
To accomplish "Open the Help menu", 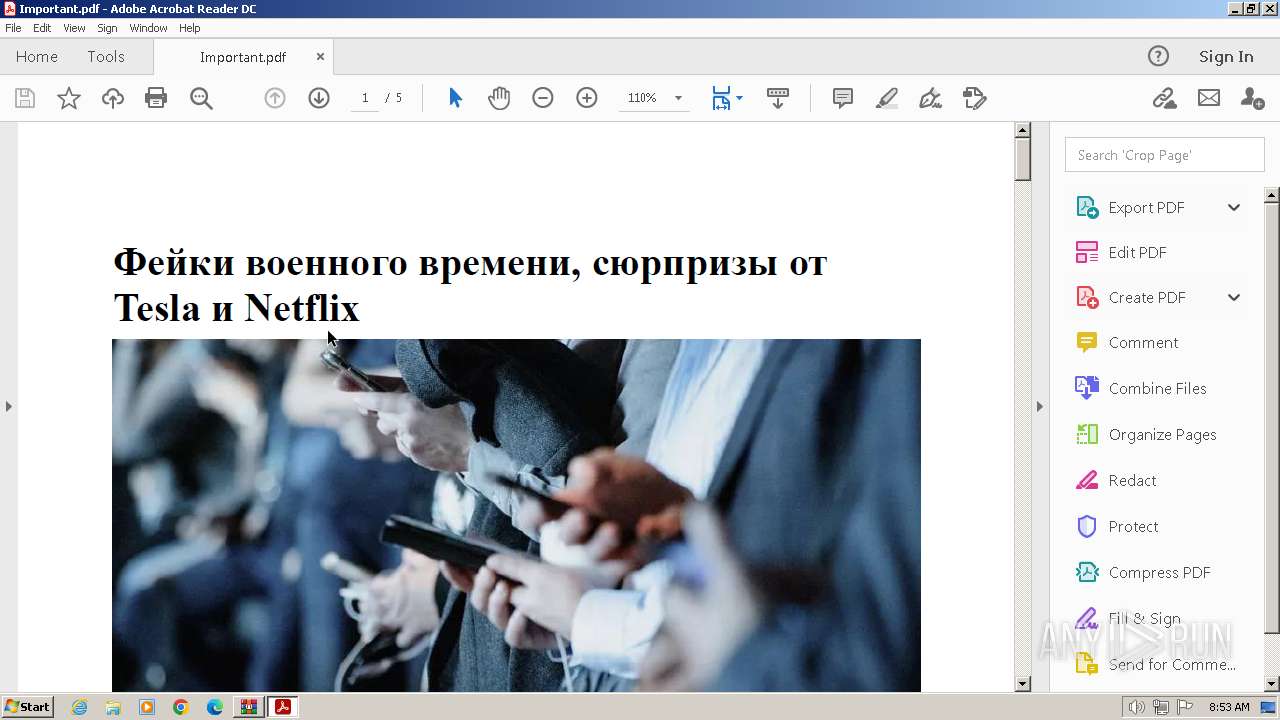I will [x=189, y=28].
